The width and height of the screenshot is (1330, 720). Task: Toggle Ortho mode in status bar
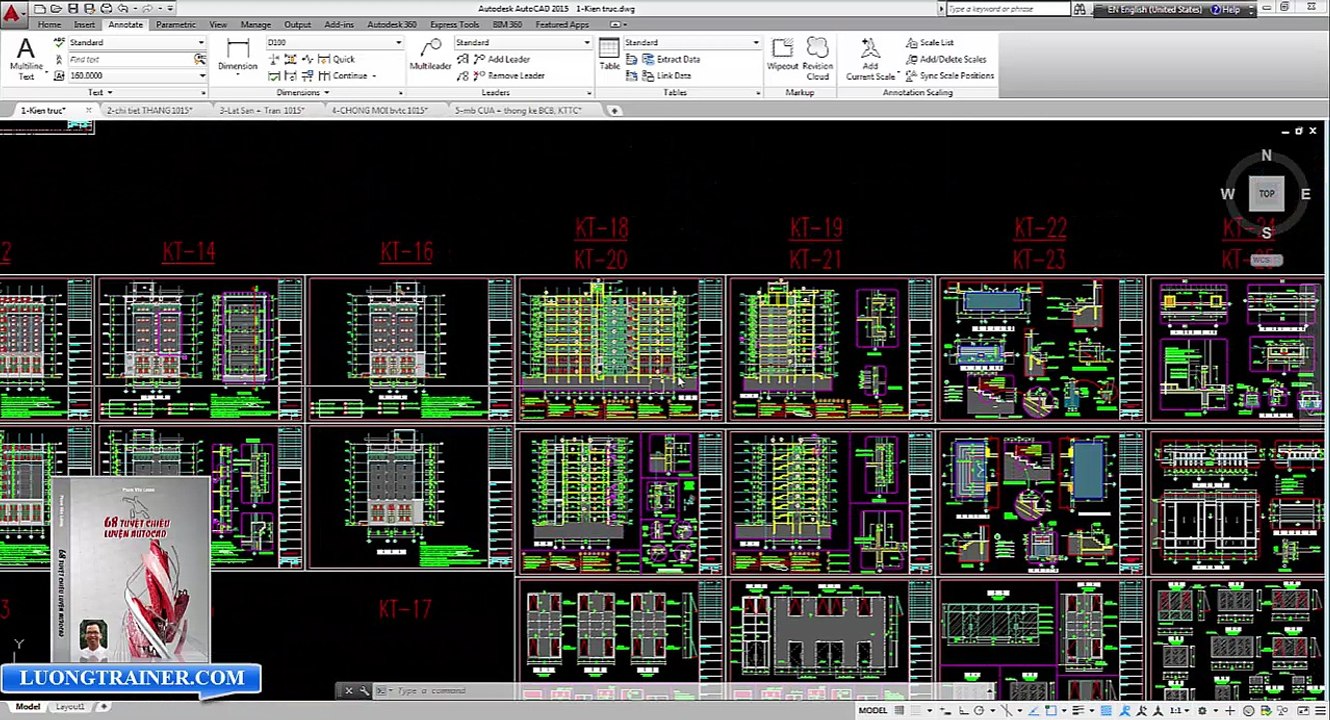click(963, 710)
